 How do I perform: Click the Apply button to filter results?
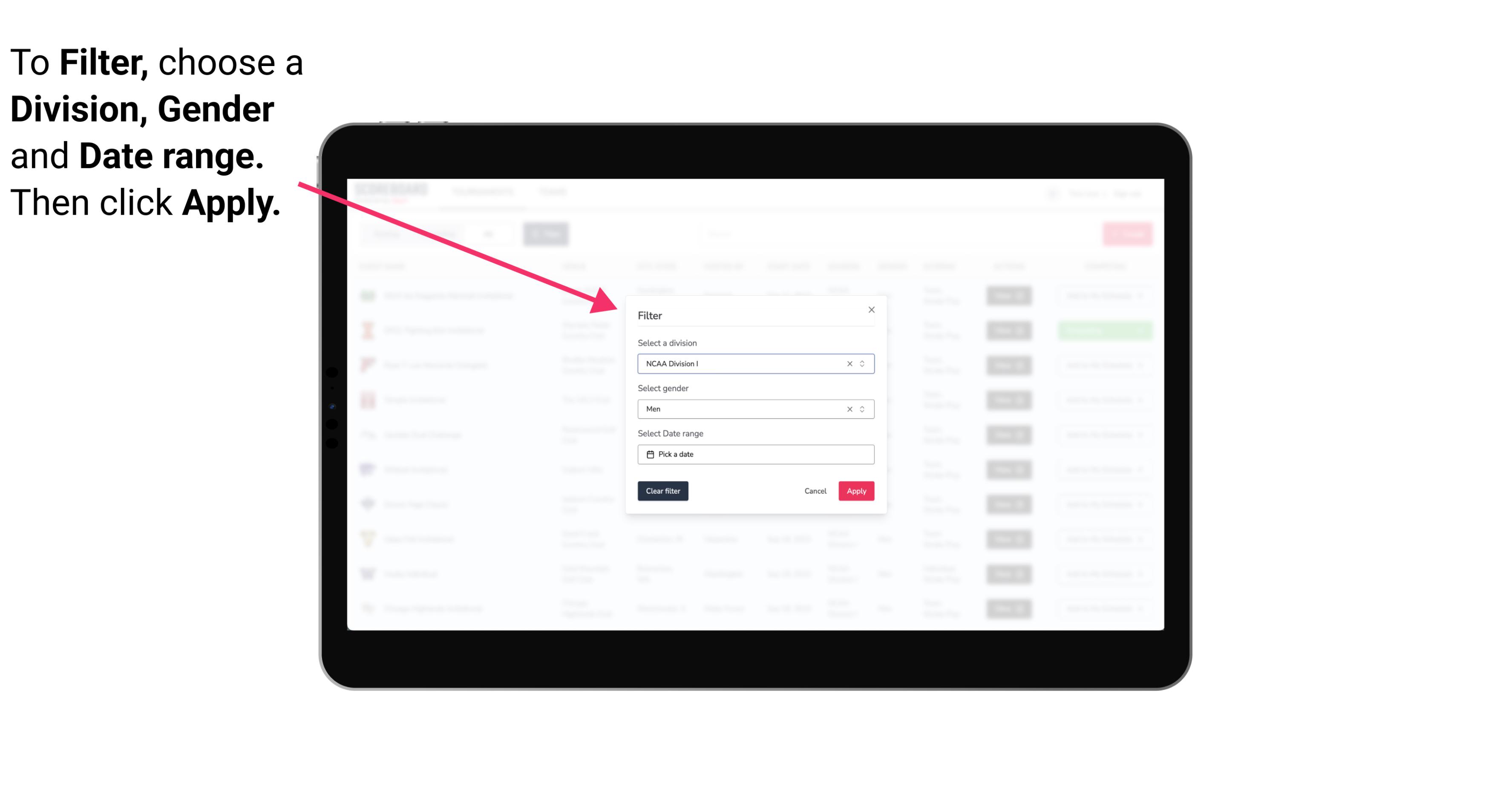point(855,491)
